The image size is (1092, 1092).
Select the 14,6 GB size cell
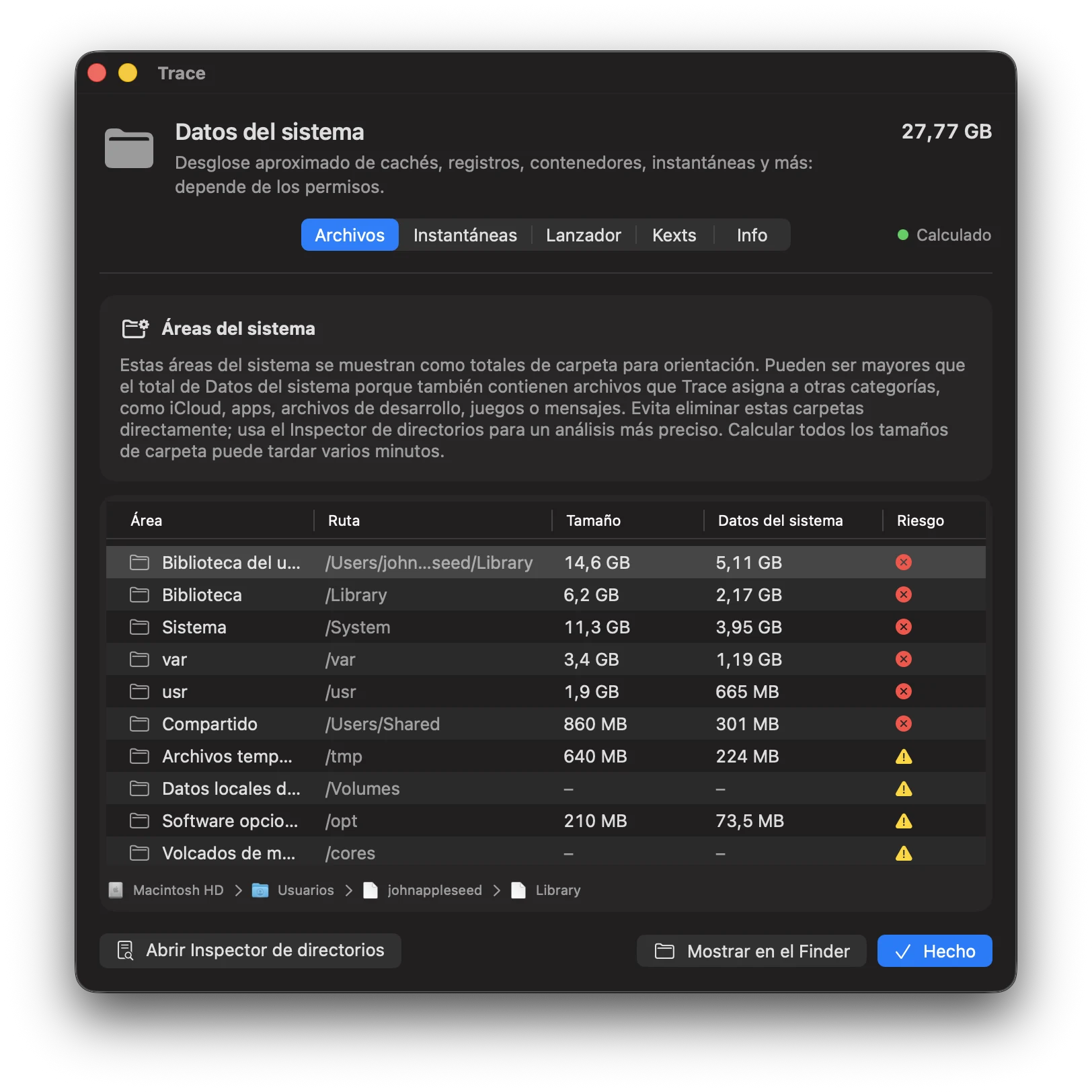click(597, 563)
